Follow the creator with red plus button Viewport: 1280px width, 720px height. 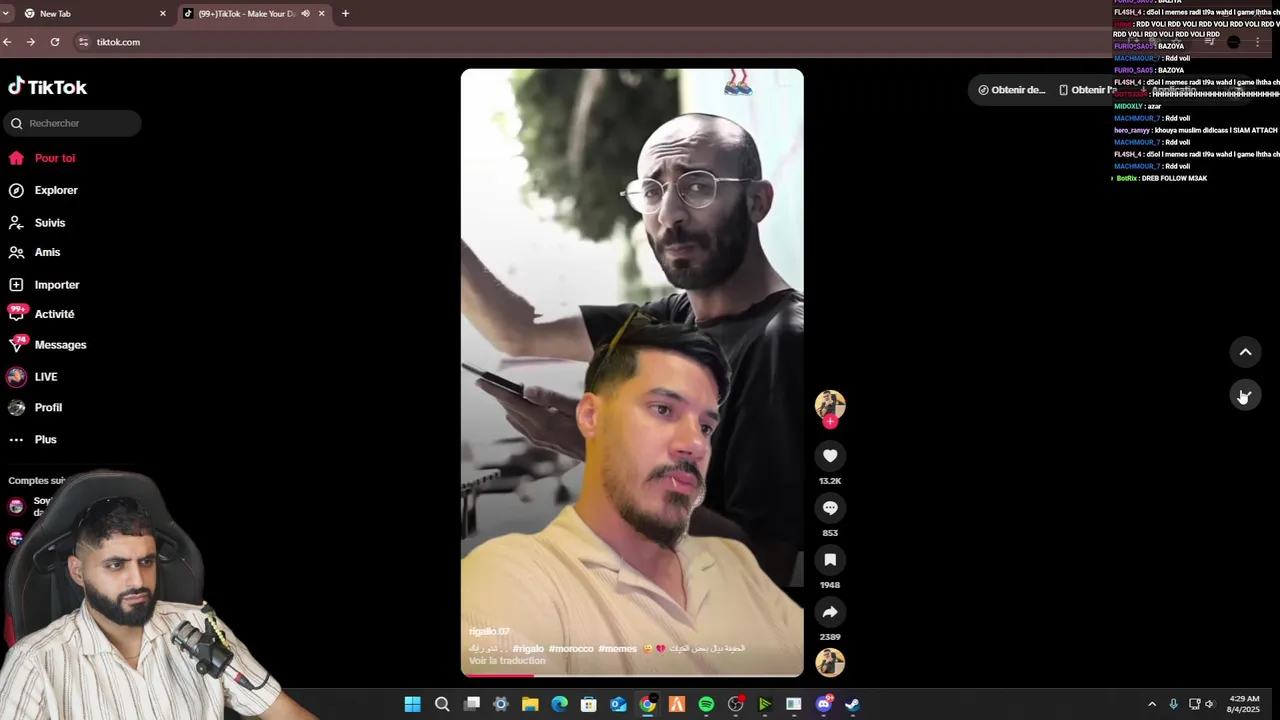point(830,421)
